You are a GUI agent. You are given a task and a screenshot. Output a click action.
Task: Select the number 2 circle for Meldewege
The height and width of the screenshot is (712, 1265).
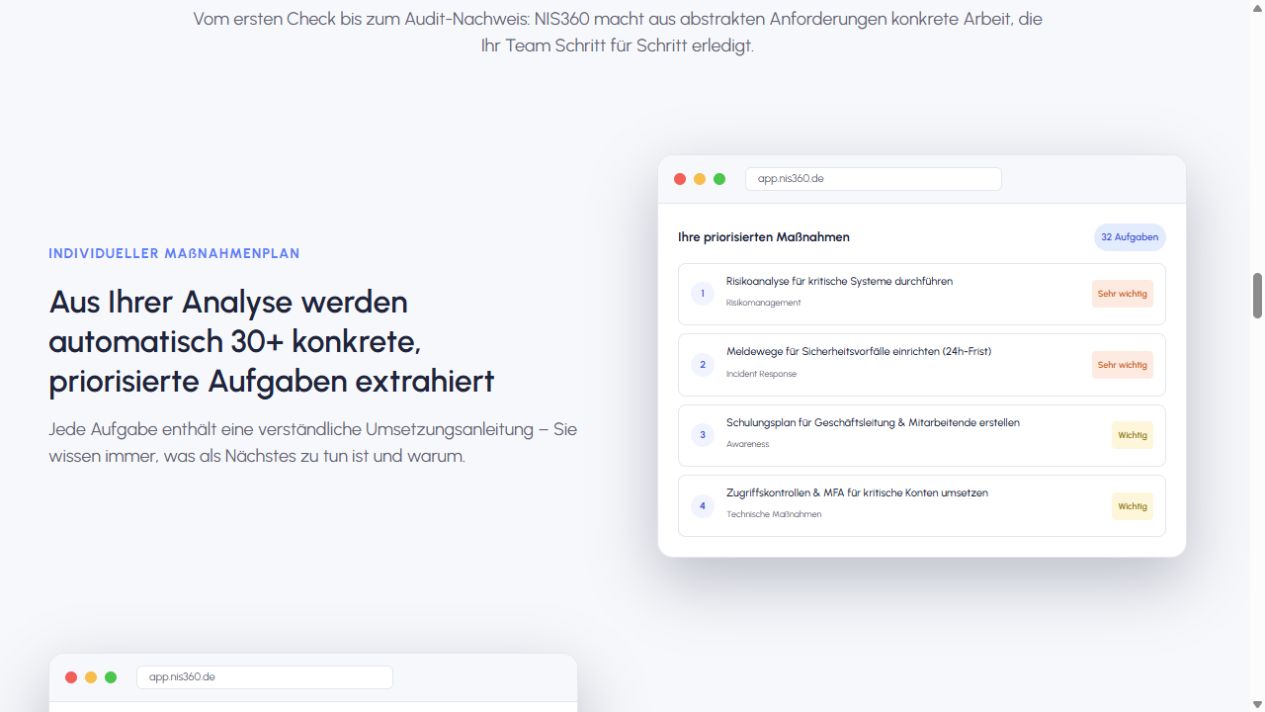point(702,365)
